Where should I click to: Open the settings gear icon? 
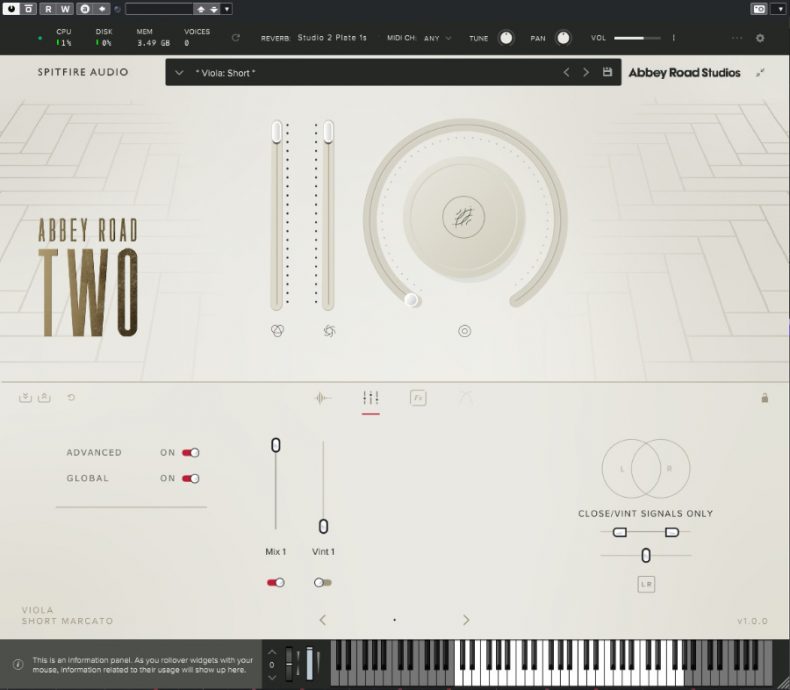pos(760,38)
